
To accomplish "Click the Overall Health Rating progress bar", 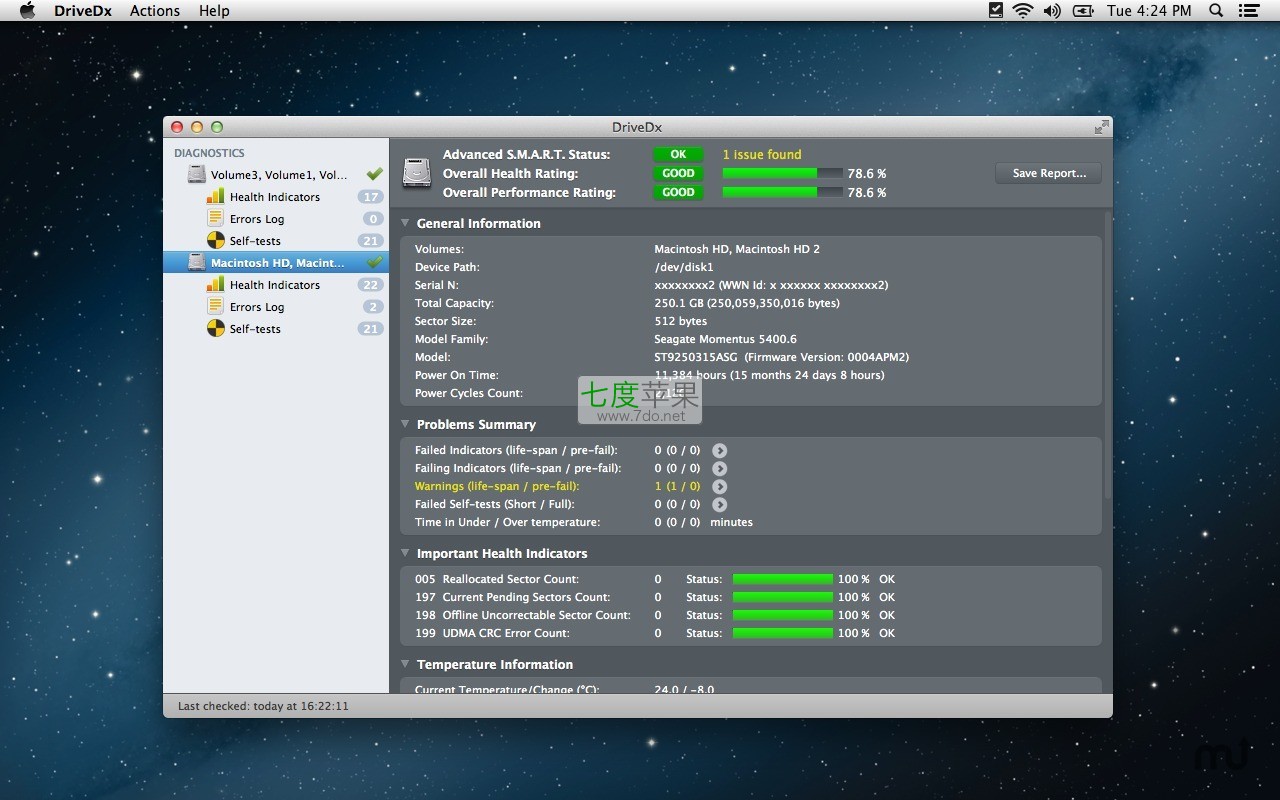I will click(781, 174).
